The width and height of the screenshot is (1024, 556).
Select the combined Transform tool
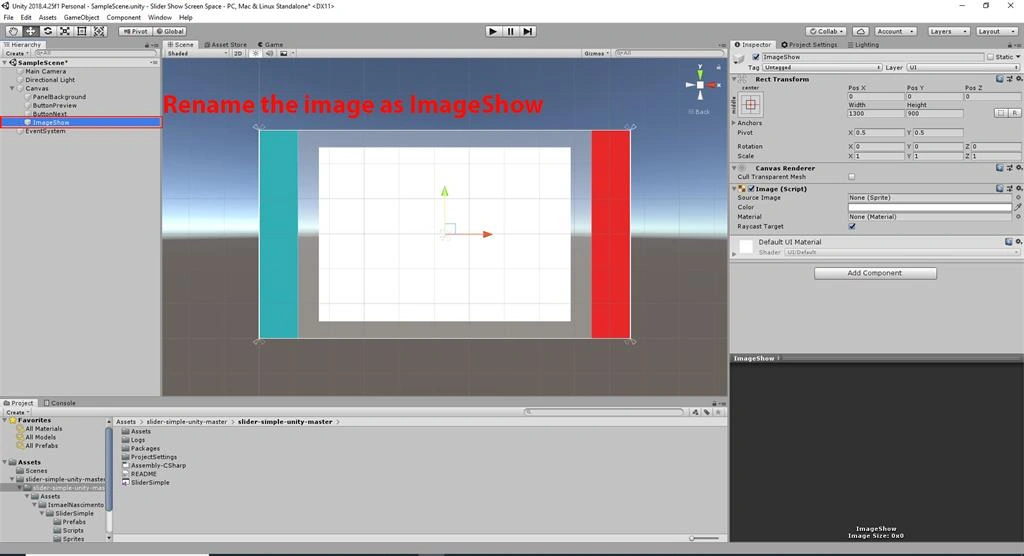[99, 31]
